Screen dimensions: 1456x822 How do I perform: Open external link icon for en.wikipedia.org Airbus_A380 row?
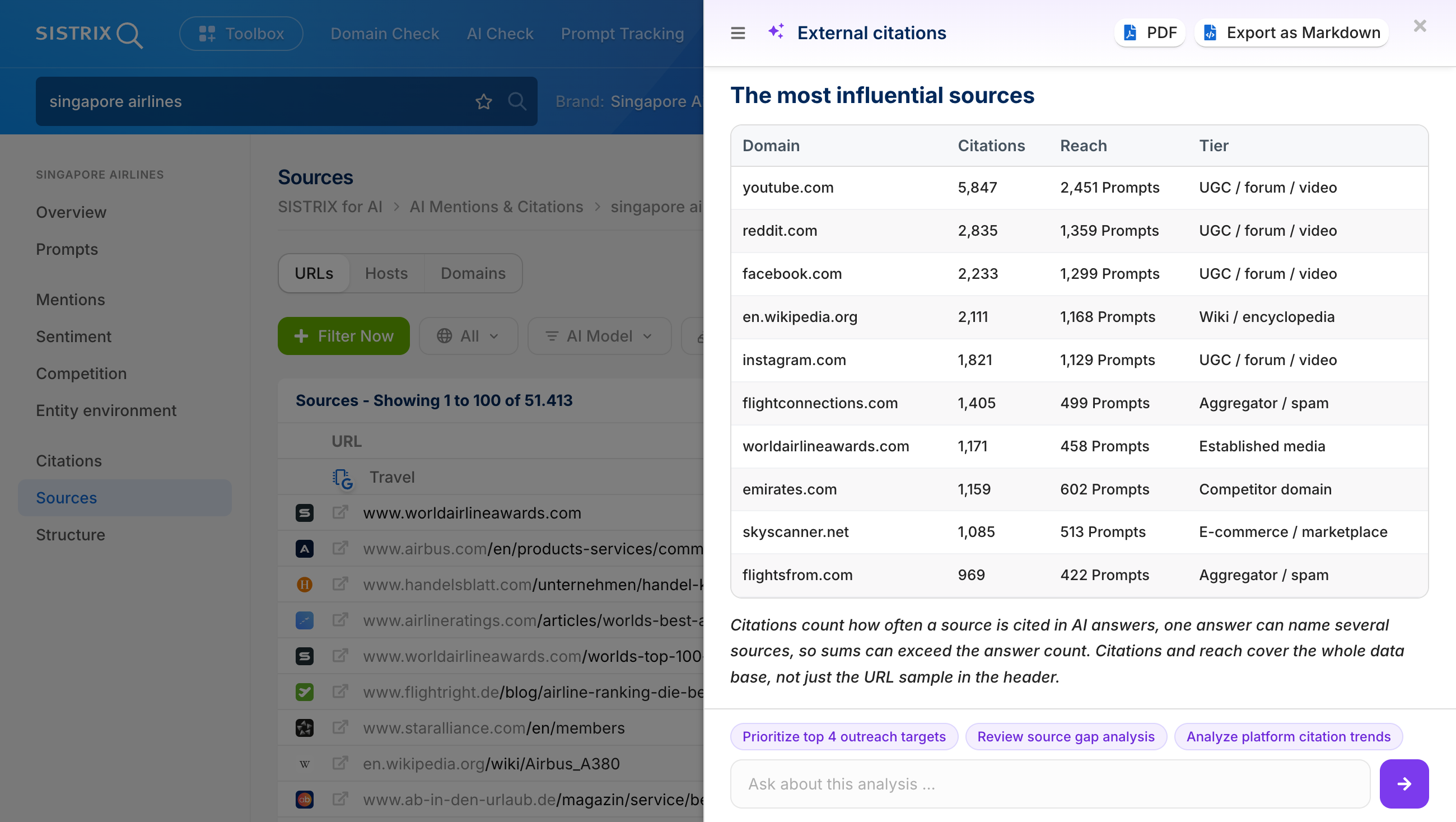coord(340,763)
